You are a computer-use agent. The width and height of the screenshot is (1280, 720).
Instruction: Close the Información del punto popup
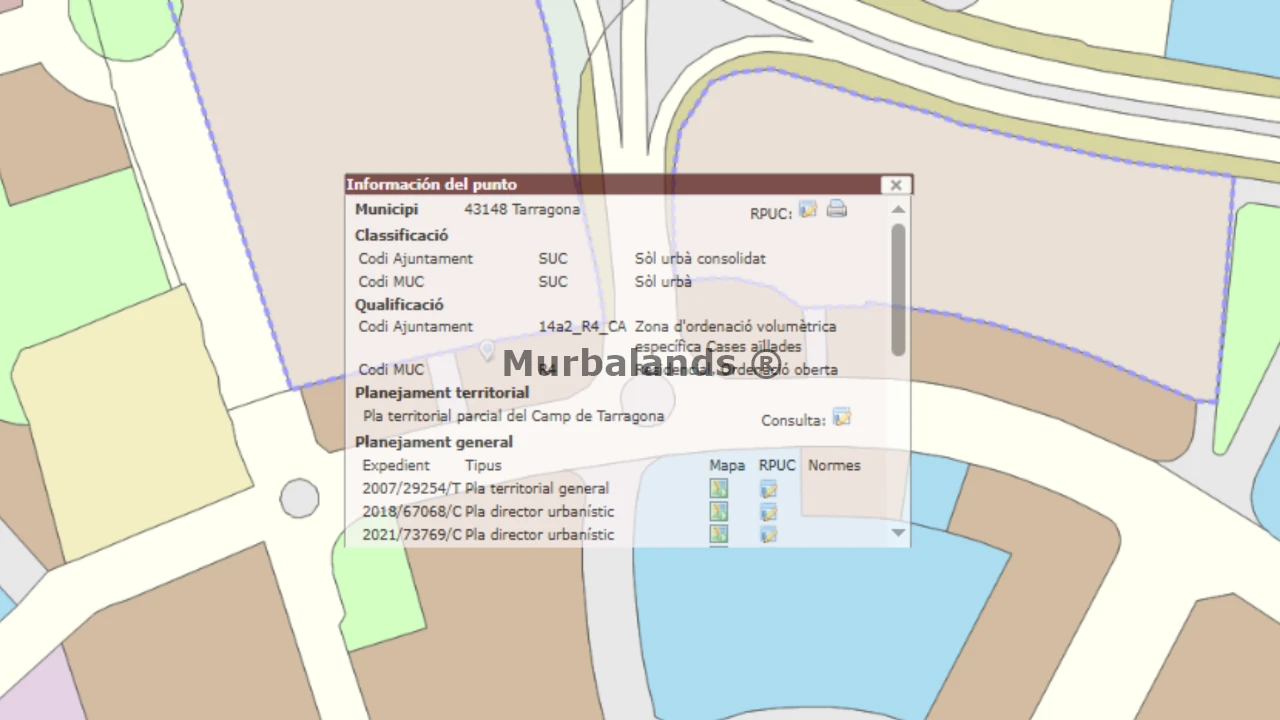coord(896,185)
